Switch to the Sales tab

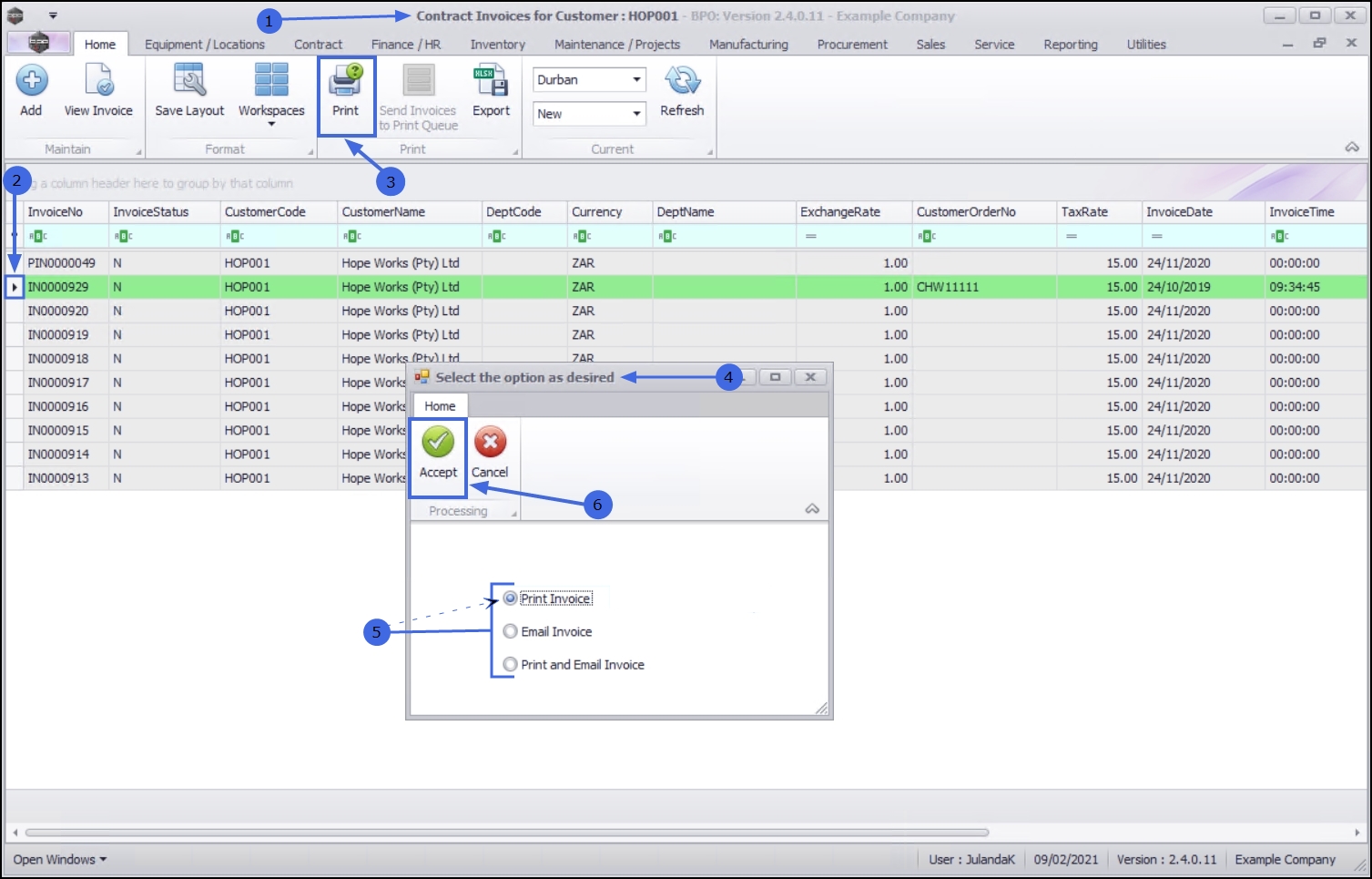click(x=930, y=44)
